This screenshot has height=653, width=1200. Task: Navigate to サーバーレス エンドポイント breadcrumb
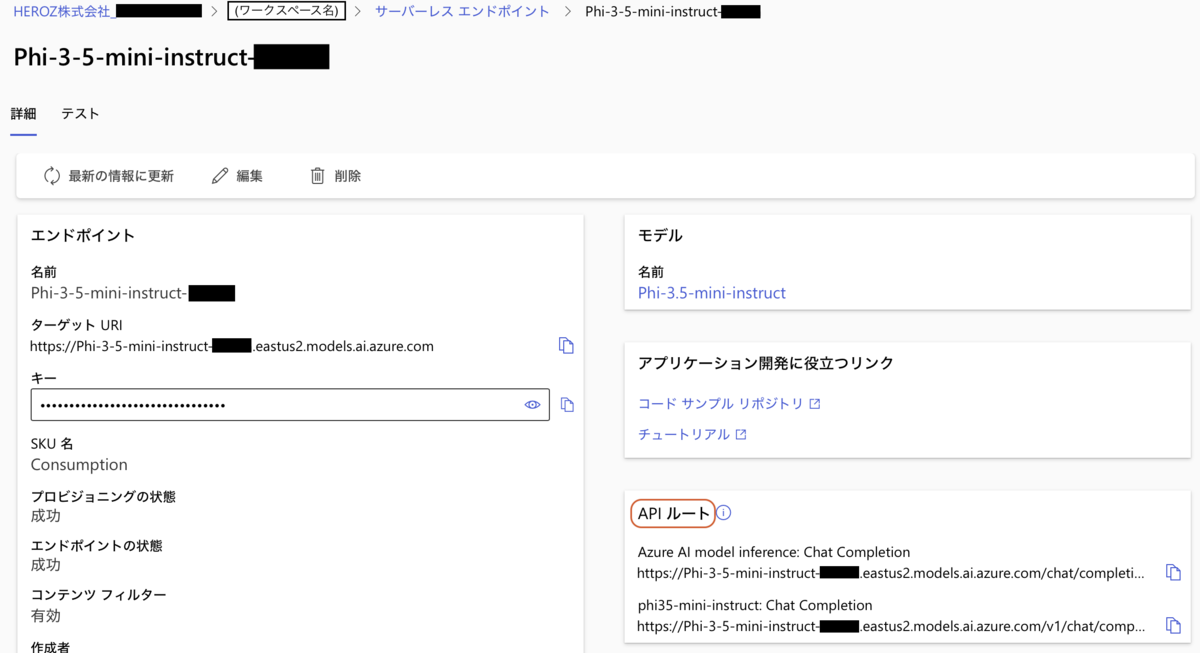(x=462, y=12)
